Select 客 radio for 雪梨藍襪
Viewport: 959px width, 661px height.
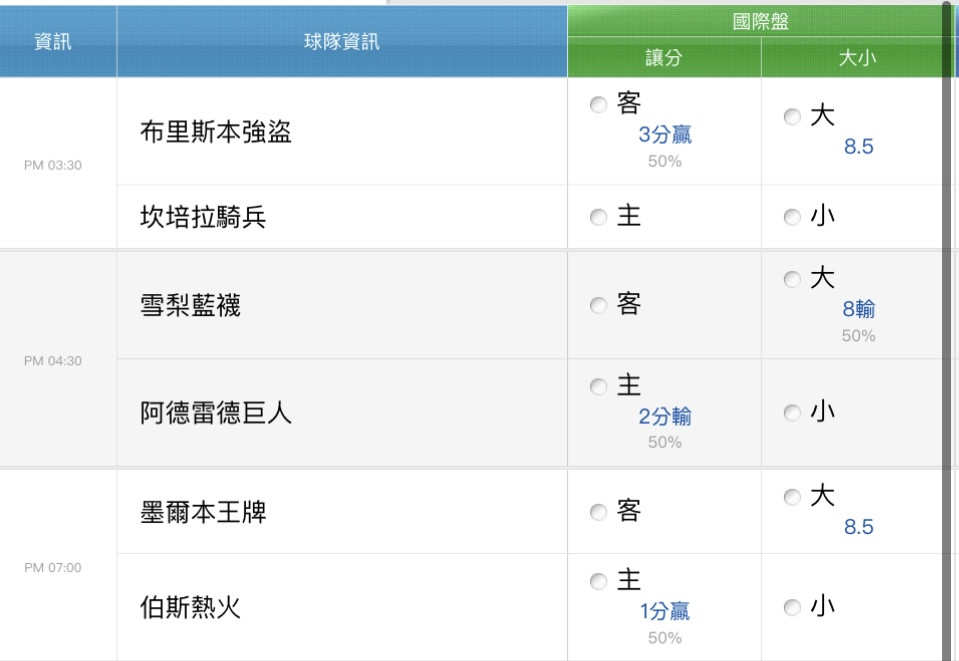tap(598, 305)
